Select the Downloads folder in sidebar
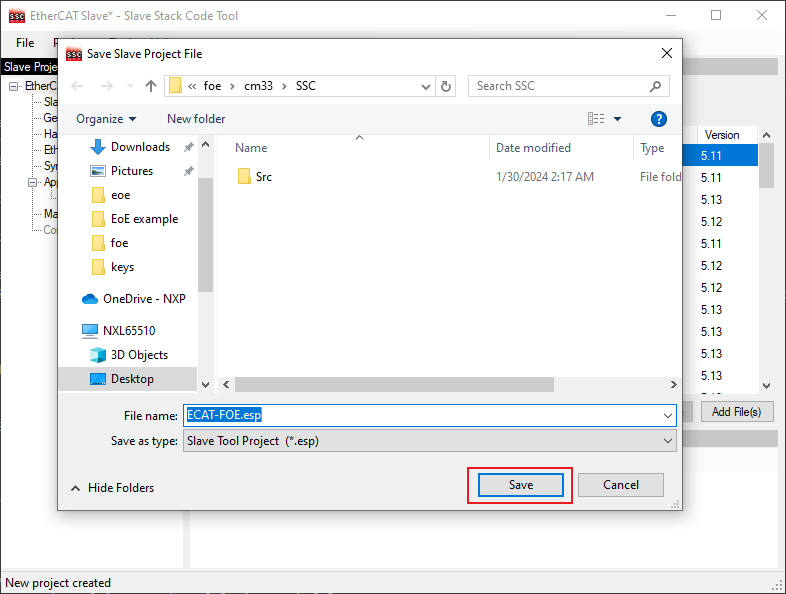Image resolution: width=786 pixels, height=594 pixels. pyautogui.click(x=140, y=147)
